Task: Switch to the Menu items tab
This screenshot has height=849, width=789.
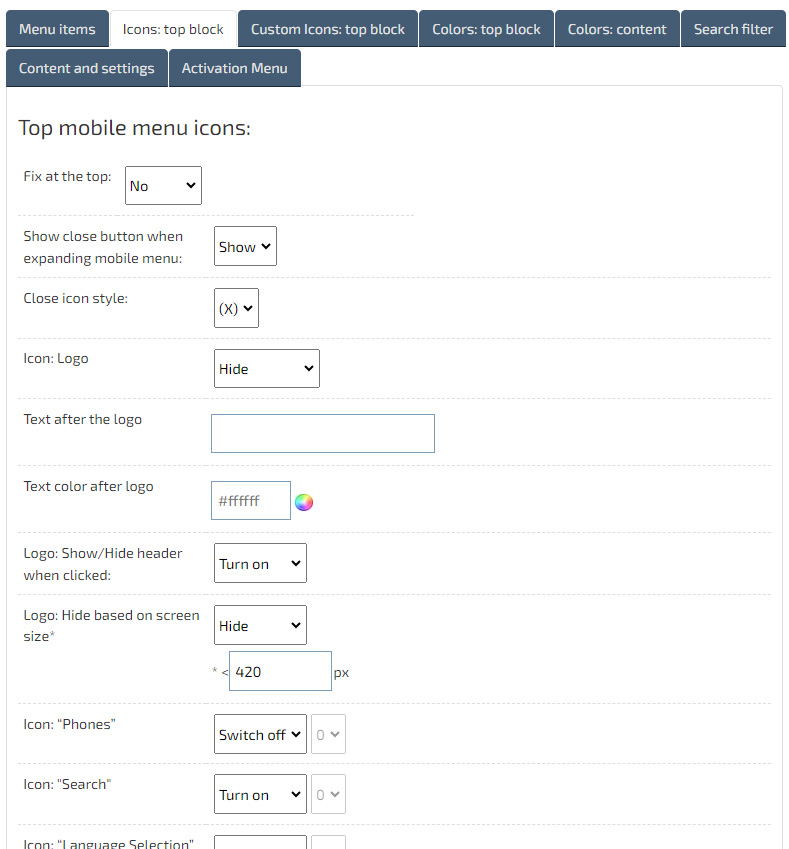Action: 57,29
